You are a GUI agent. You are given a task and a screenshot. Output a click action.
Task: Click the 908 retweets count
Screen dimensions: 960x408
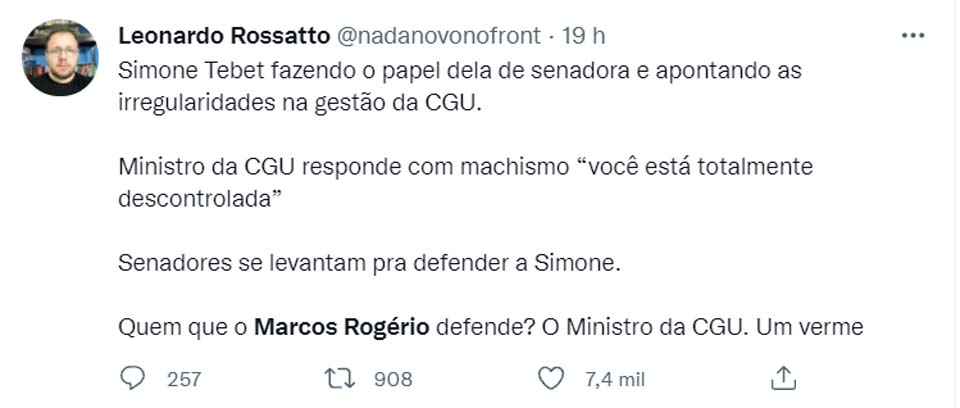pyautogui.click(x=393, y=378)
